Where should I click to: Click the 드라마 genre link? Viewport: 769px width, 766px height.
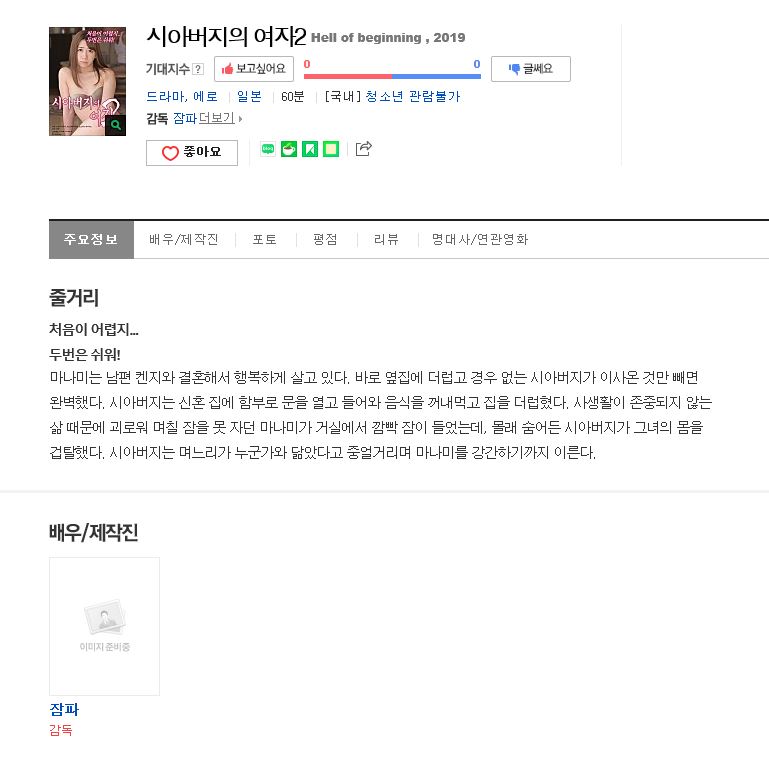click(165, 97)
